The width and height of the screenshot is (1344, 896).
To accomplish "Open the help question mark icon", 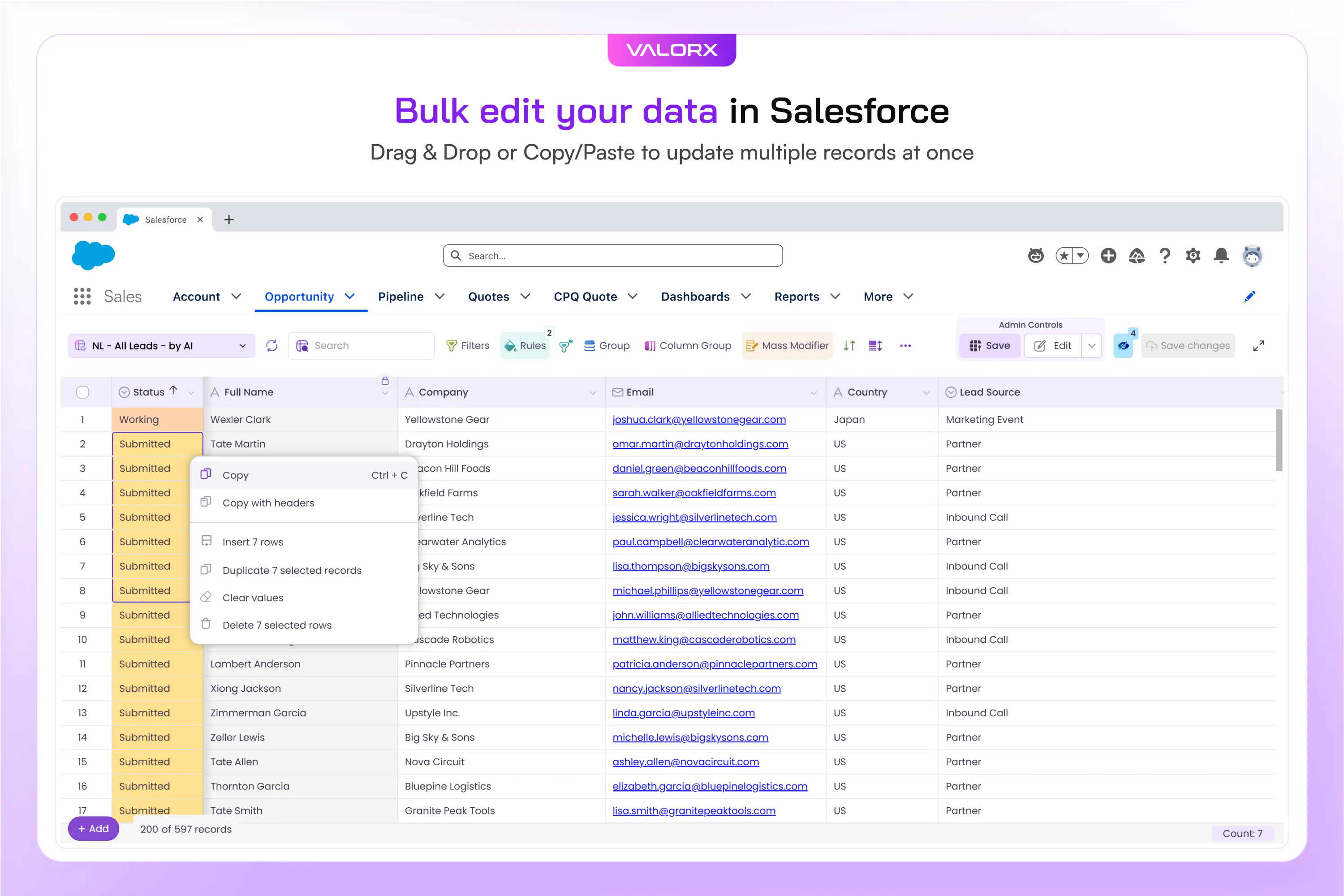I will click(x=1164, y=255).
